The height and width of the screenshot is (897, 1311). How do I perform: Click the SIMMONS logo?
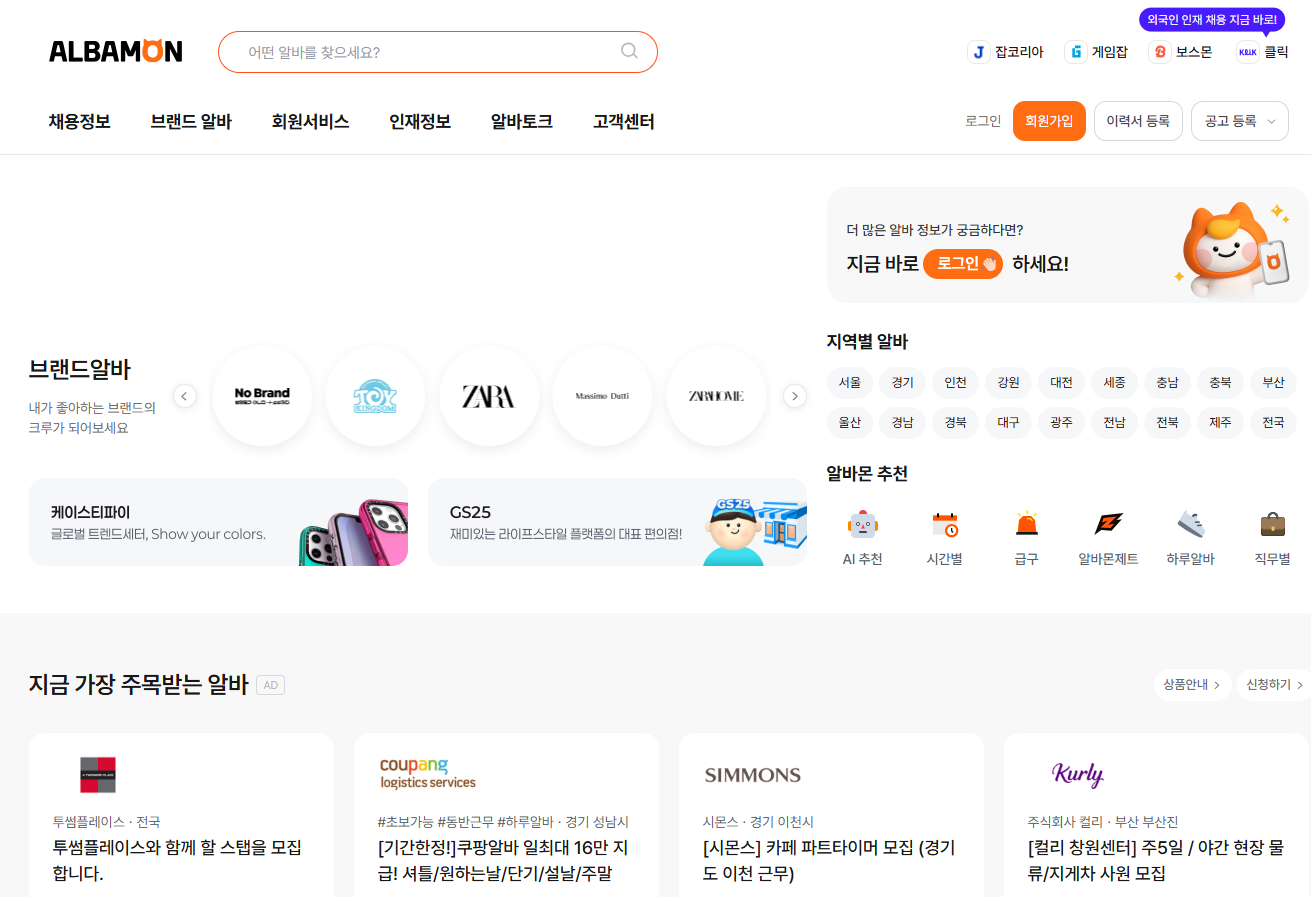point(752,775)
